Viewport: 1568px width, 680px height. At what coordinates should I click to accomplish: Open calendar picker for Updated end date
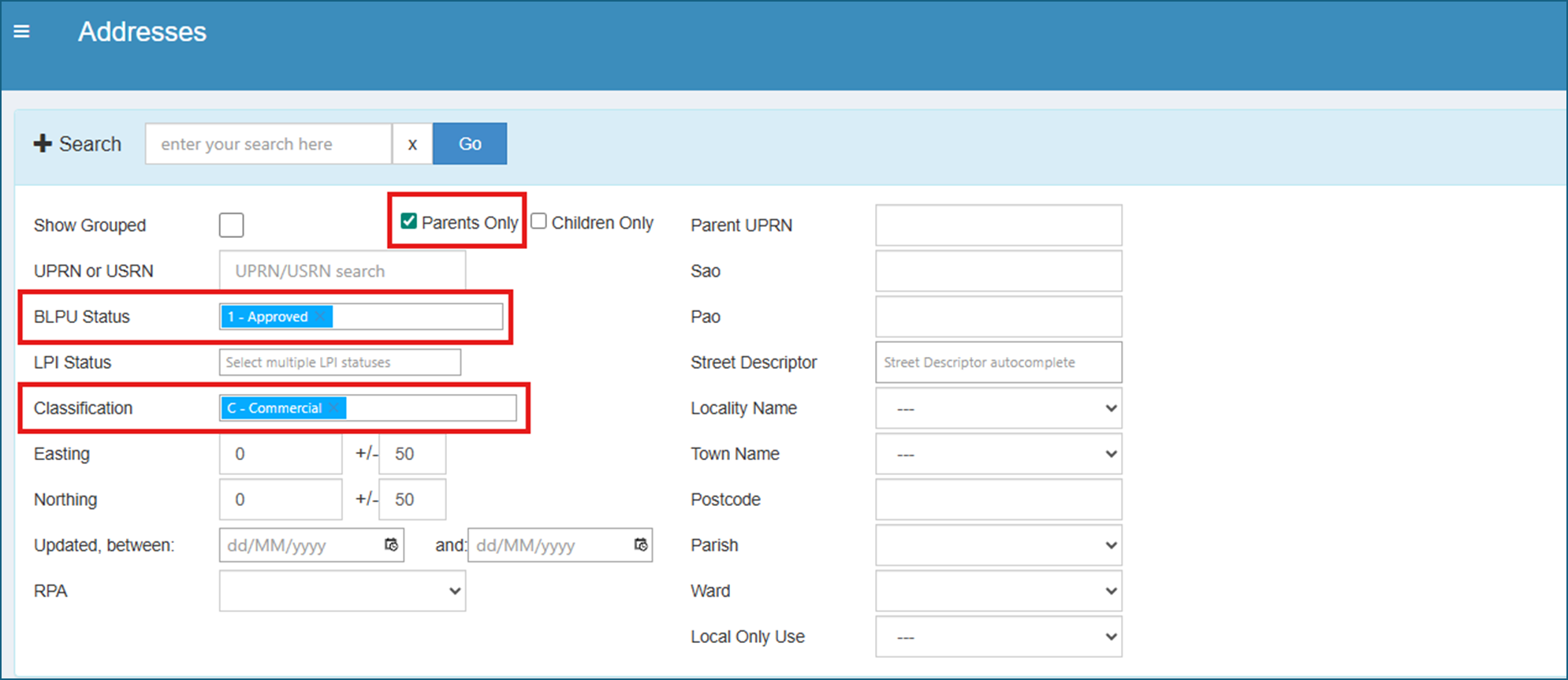(641, 544)
